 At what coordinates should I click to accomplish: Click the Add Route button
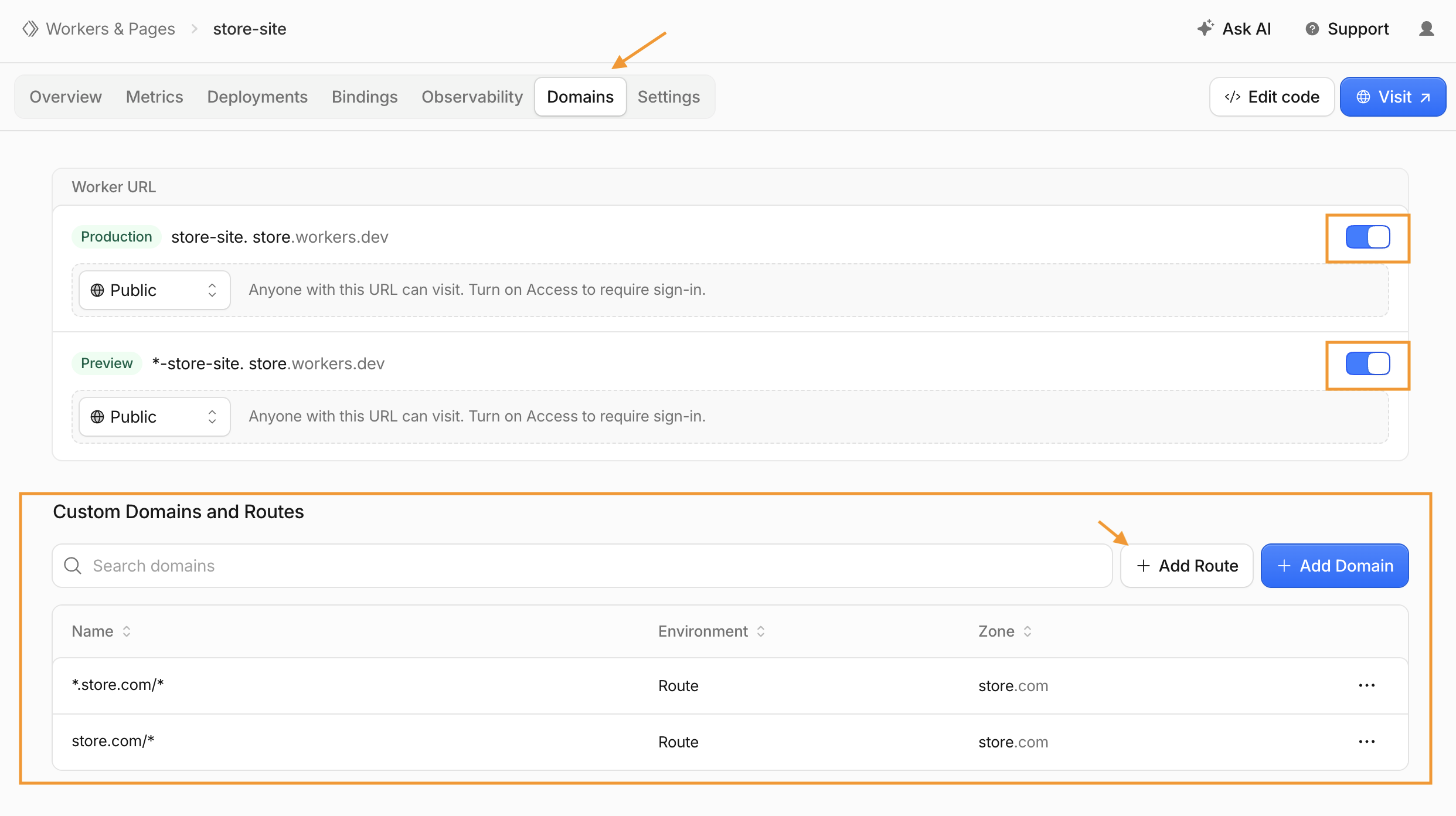1187,566
